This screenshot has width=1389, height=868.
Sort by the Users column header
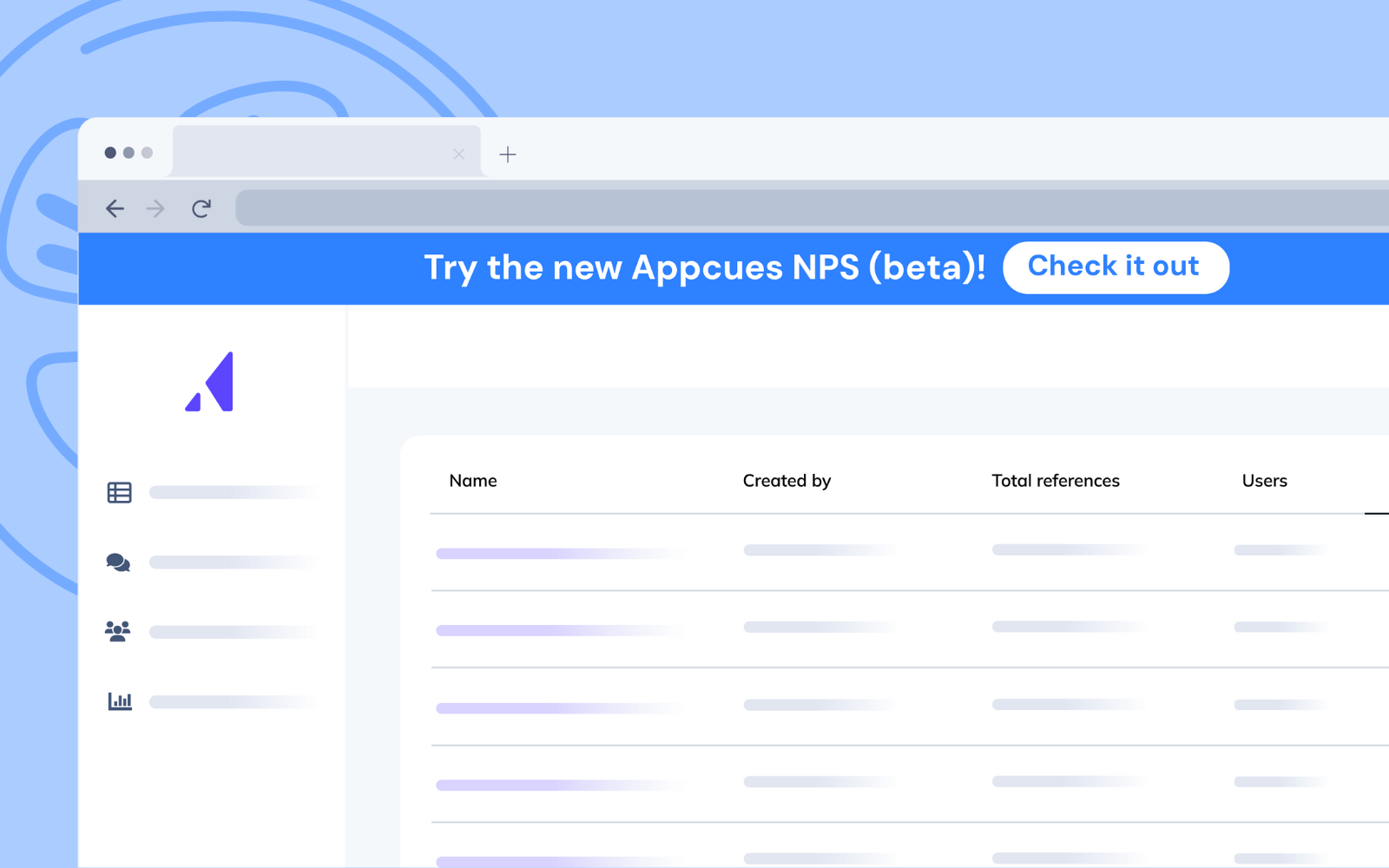pos(1264,481)
